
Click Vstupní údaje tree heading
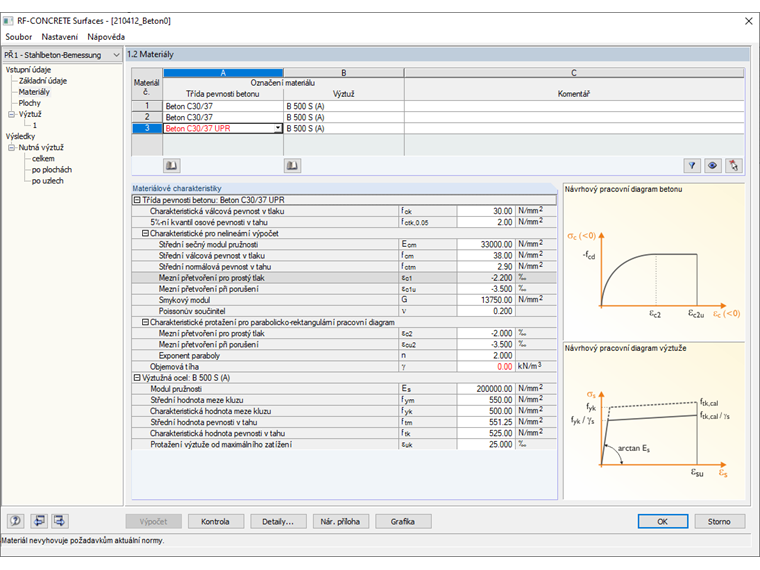click(x=28, y=70)
